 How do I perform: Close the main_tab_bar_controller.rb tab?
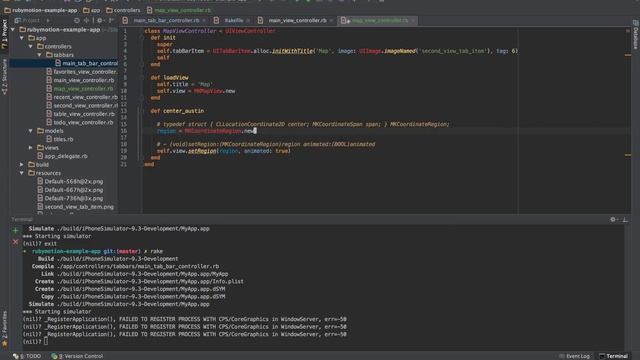[204, 20]
